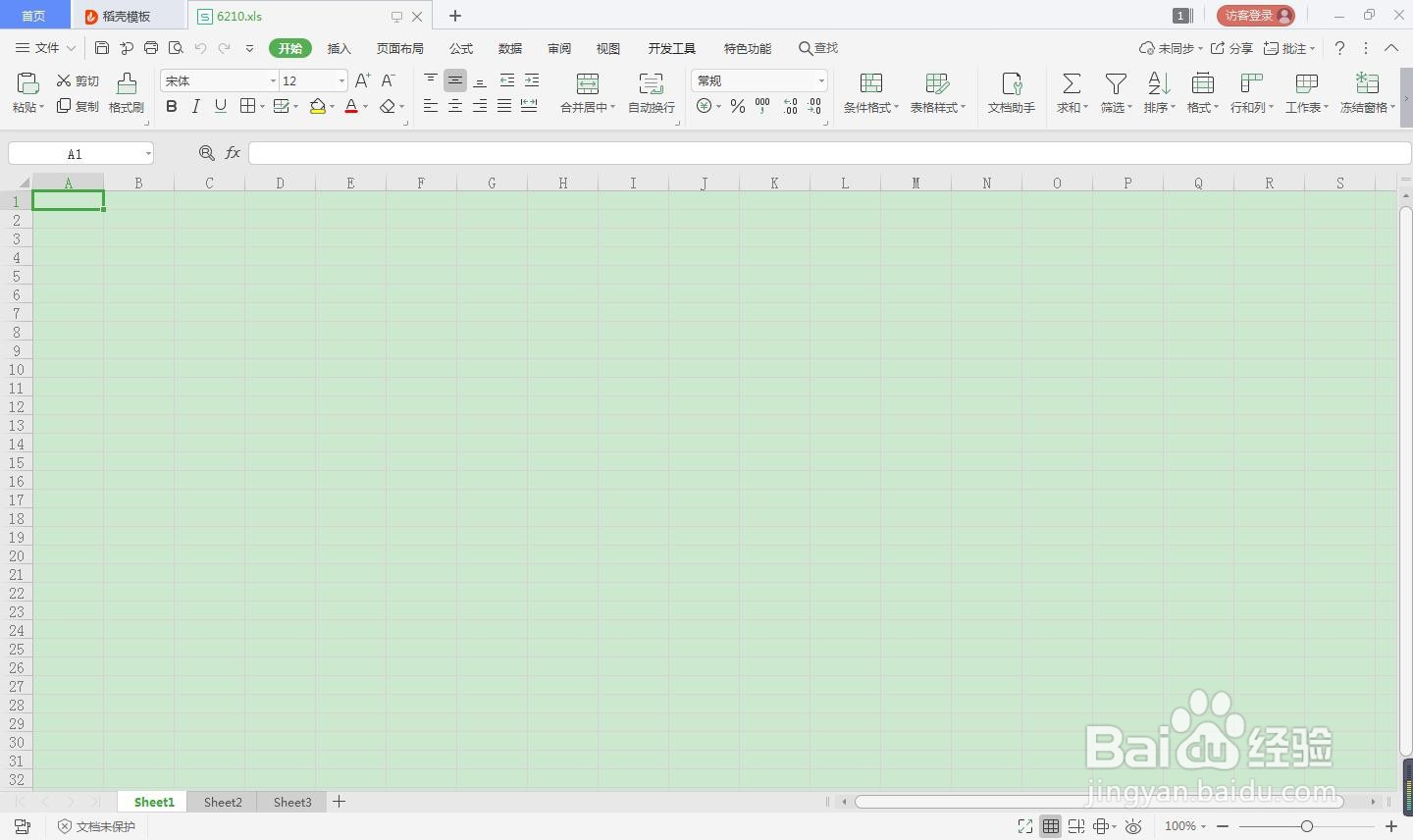Expand the Worksheet (工作表) dropdown

pyautogui.click(x=1326, y=107)
